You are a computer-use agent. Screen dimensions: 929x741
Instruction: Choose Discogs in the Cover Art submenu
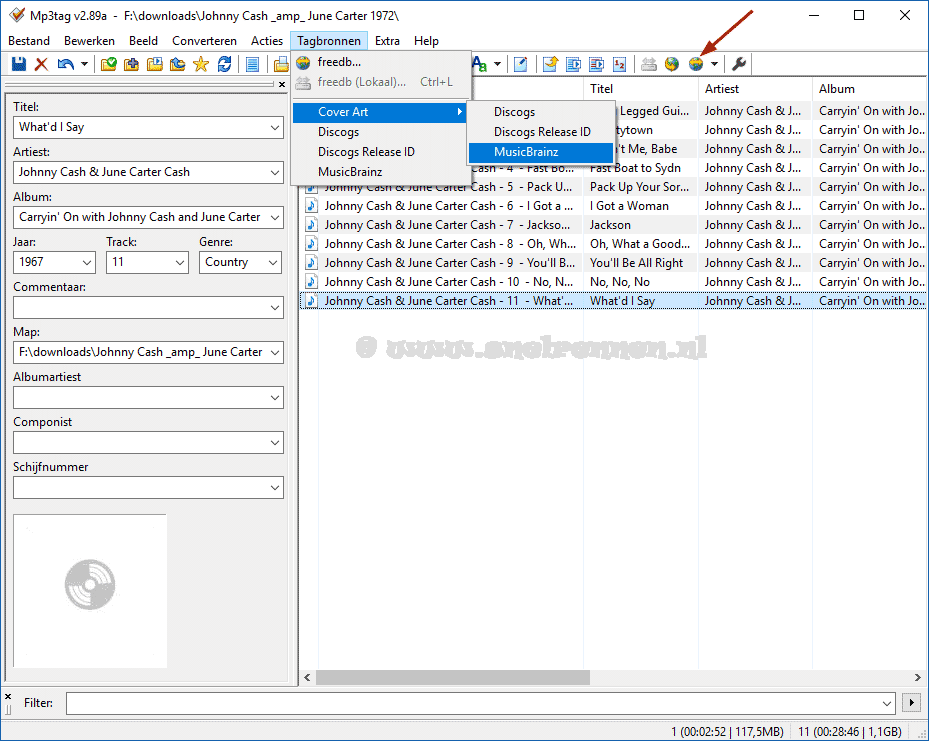coord(540,112)
